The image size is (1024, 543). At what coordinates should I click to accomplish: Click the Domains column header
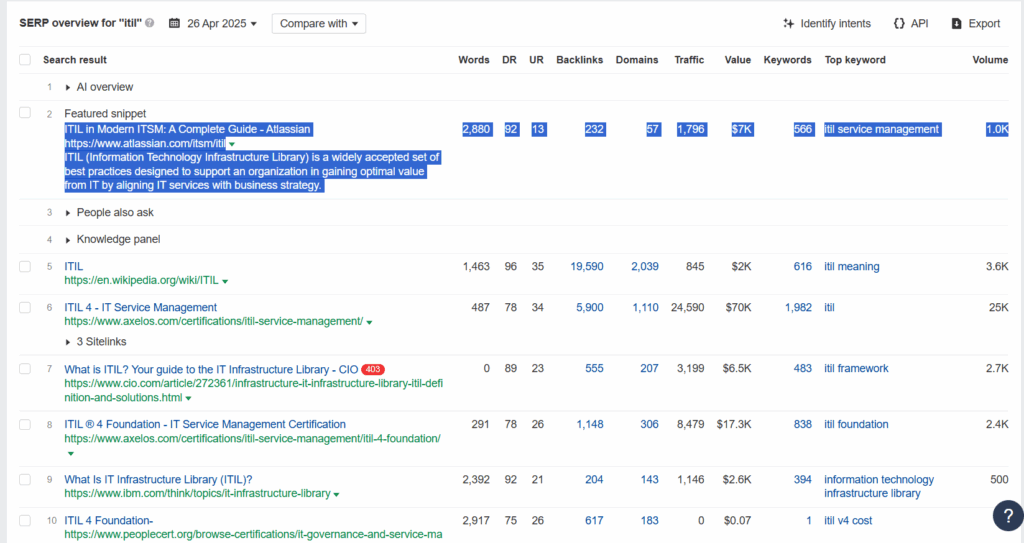pyautogui.click(x=637, y=59)
